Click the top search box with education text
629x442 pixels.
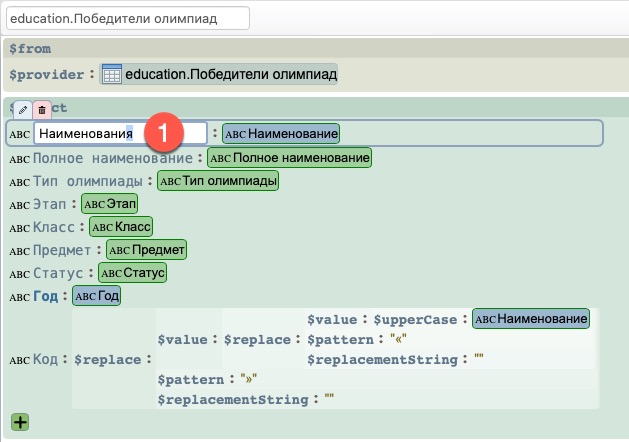(x=126, y=18)
